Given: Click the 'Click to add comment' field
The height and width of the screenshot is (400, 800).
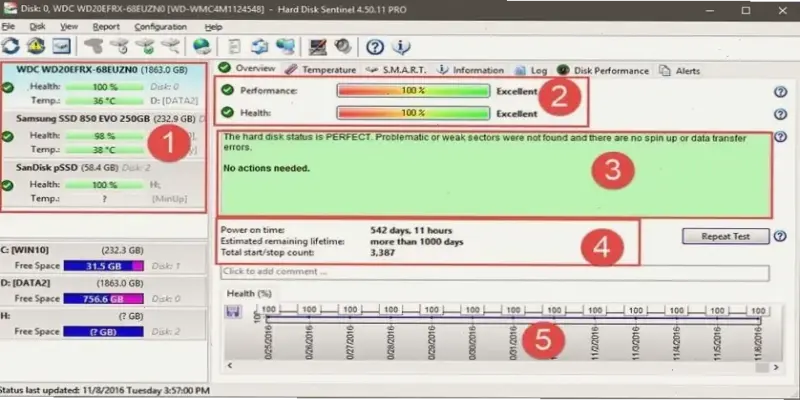Looking at the screenshot, I should click(x=494, y=272).
